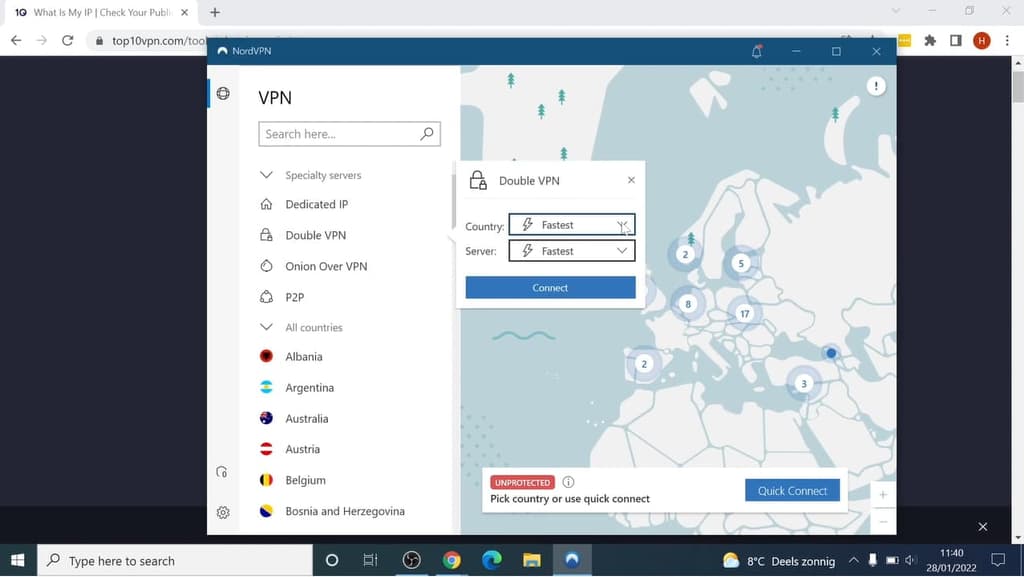Image resolution: width=1024 pixels, height=577 pixels.
Task: Select the map server cluster marked 5
Action: [741, 264]
